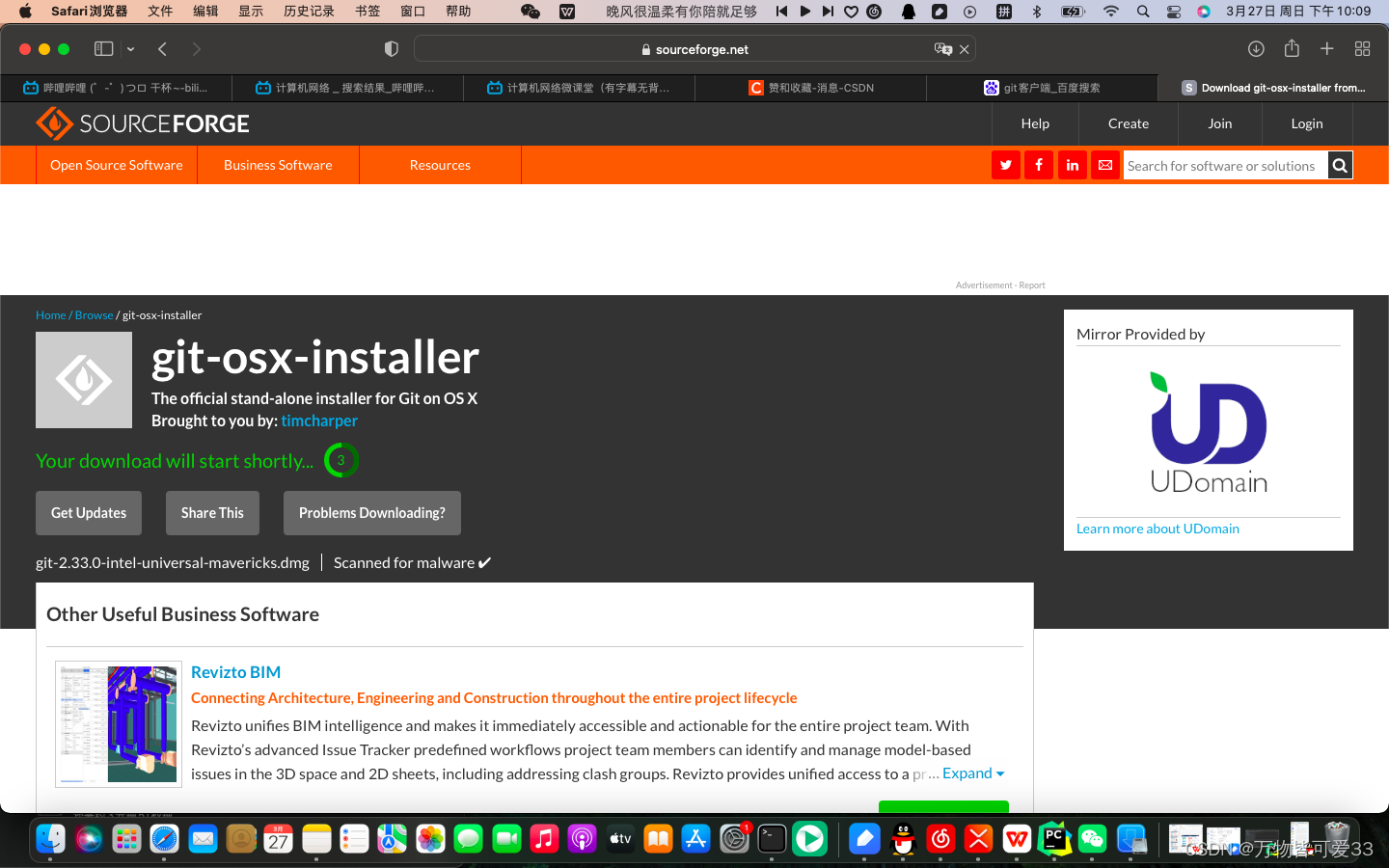Go to the Home breadcrumb link
Viewport: 1389px width, 868px height.
click(51, 315)
